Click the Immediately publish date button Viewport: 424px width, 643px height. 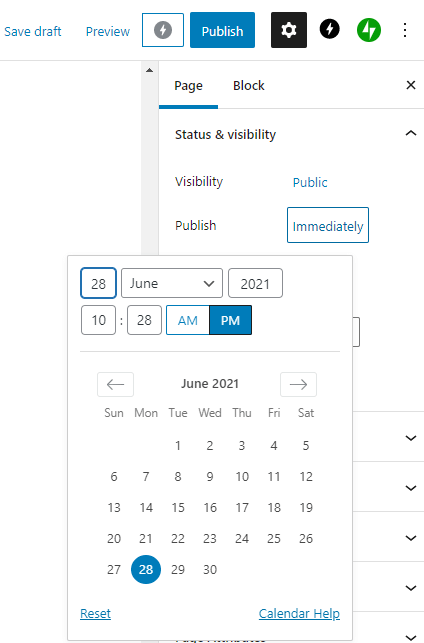328,225
